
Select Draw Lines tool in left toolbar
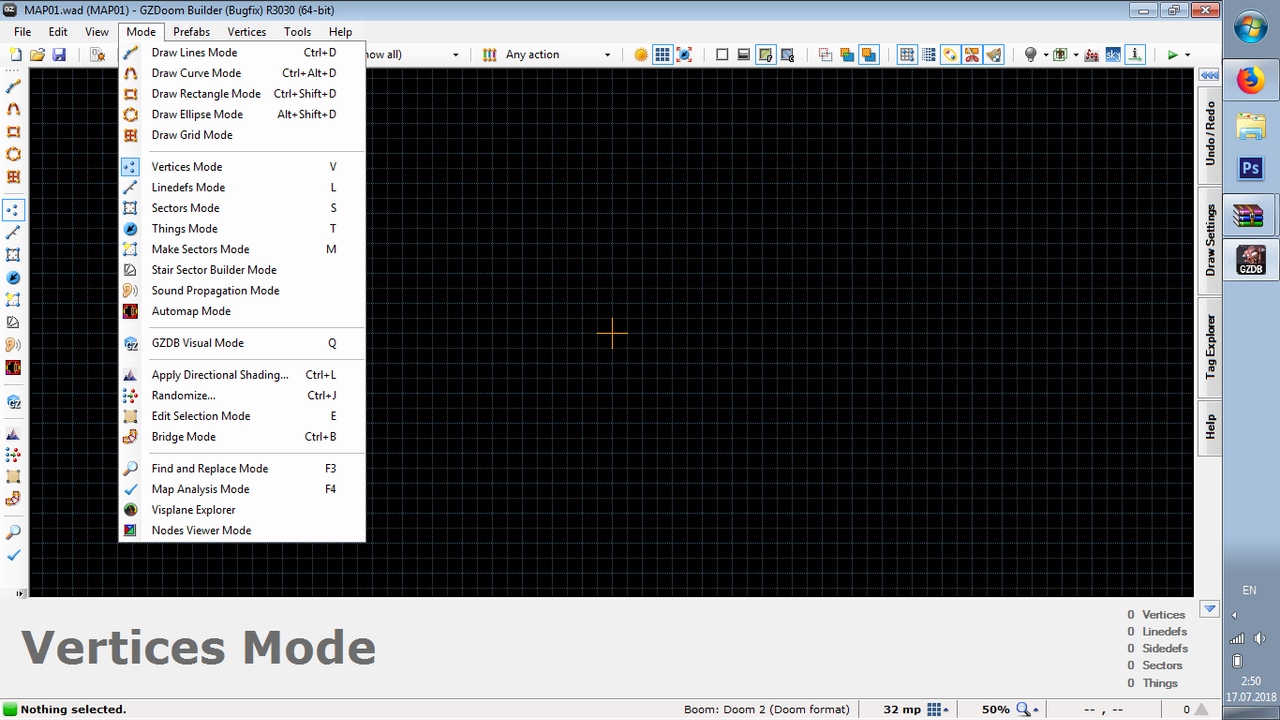pos(14,87)
